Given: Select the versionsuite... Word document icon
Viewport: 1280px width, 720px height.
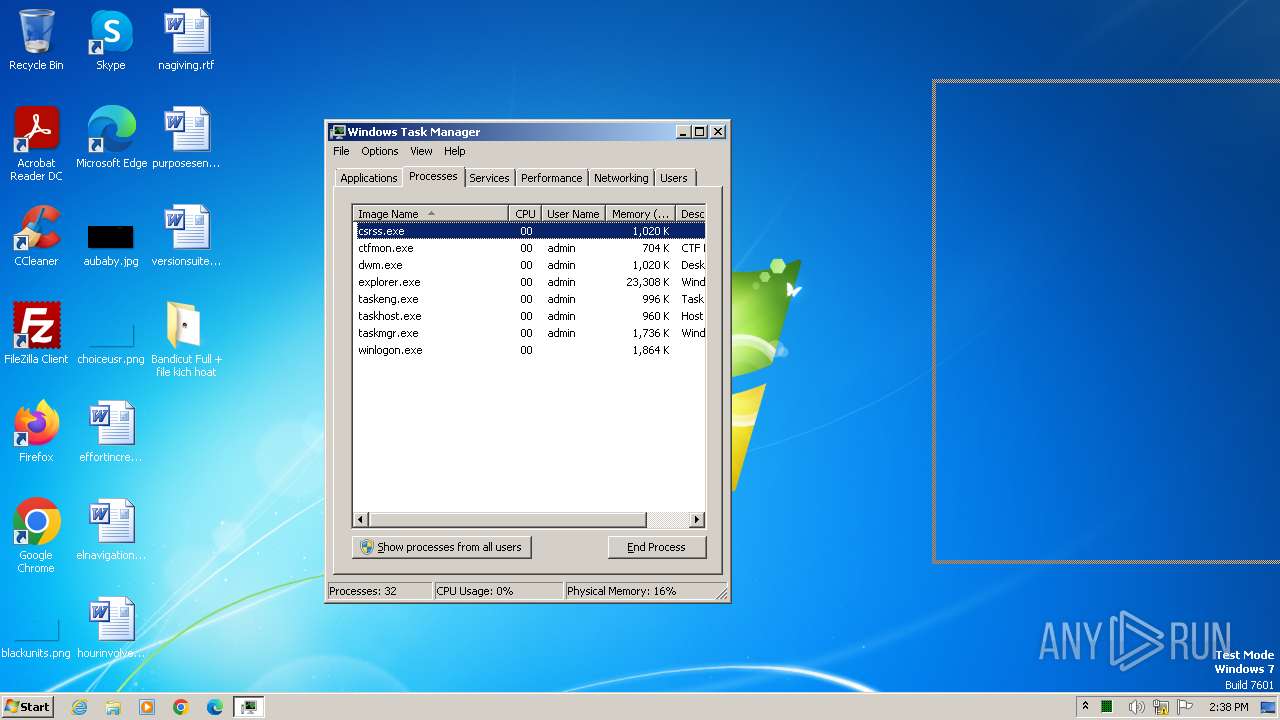Looking at the screenshot, I should tap(186, 236).
